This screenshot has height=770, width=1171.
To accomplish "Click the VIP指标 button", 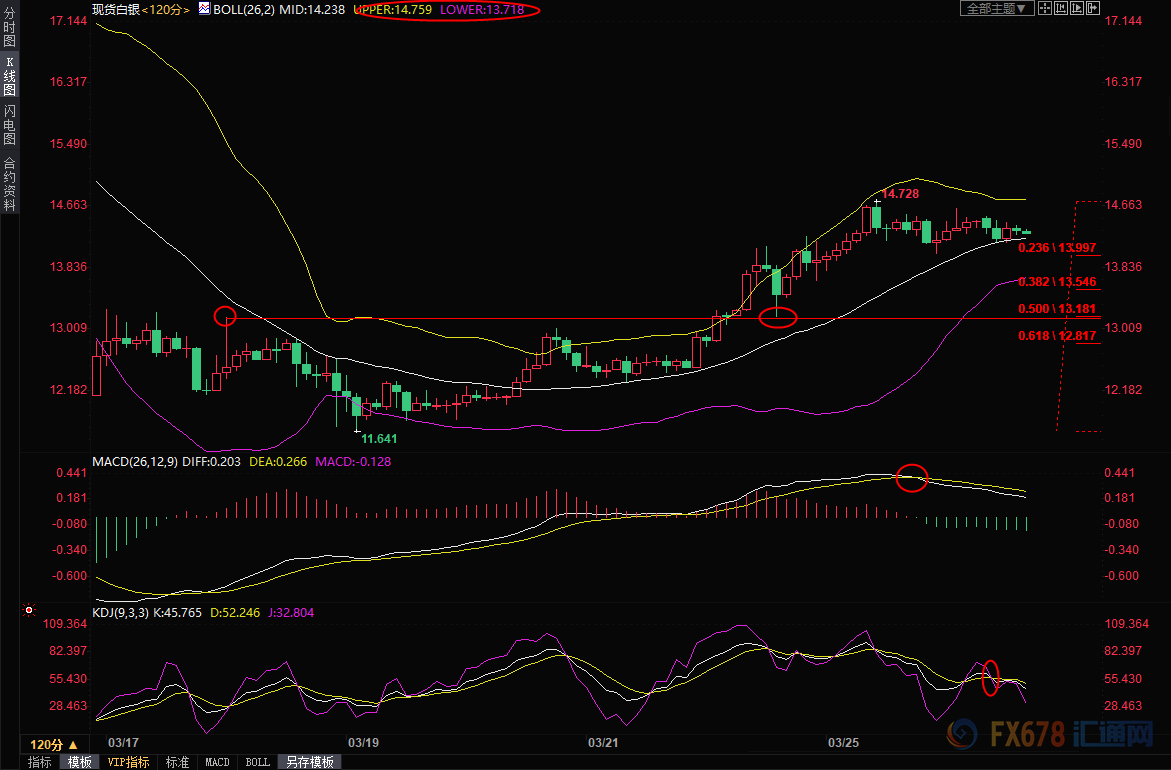I will pyautogui.click(x=129, y=762).
